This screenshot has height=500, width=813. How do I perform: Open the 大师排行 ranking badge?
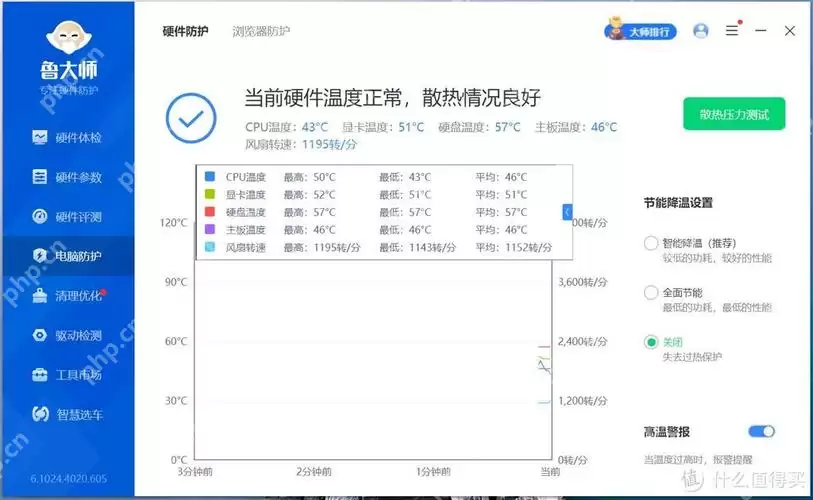point(640,29)
